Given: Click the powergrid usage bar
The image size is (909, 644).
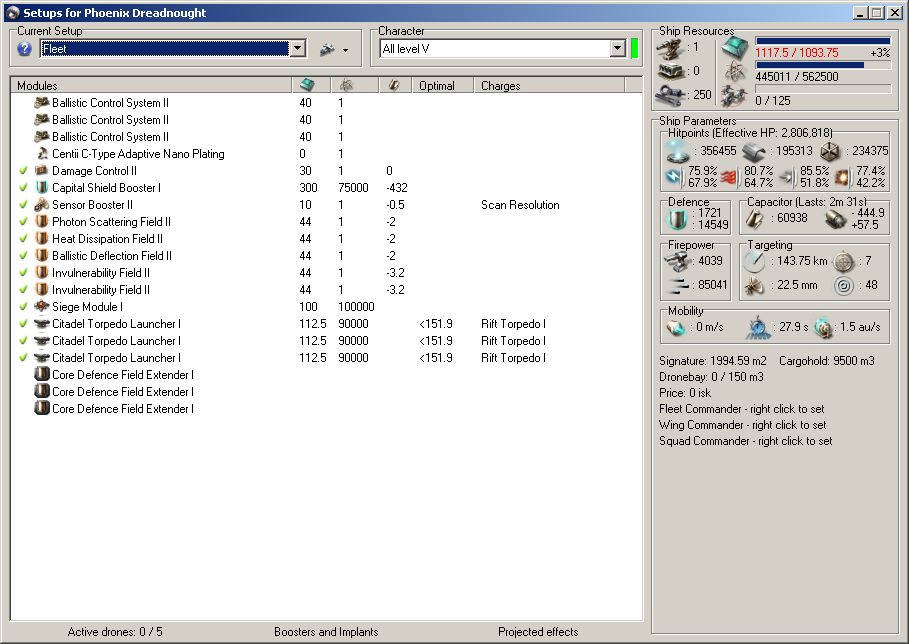Looking at the screenshot, I should point(823,65).
